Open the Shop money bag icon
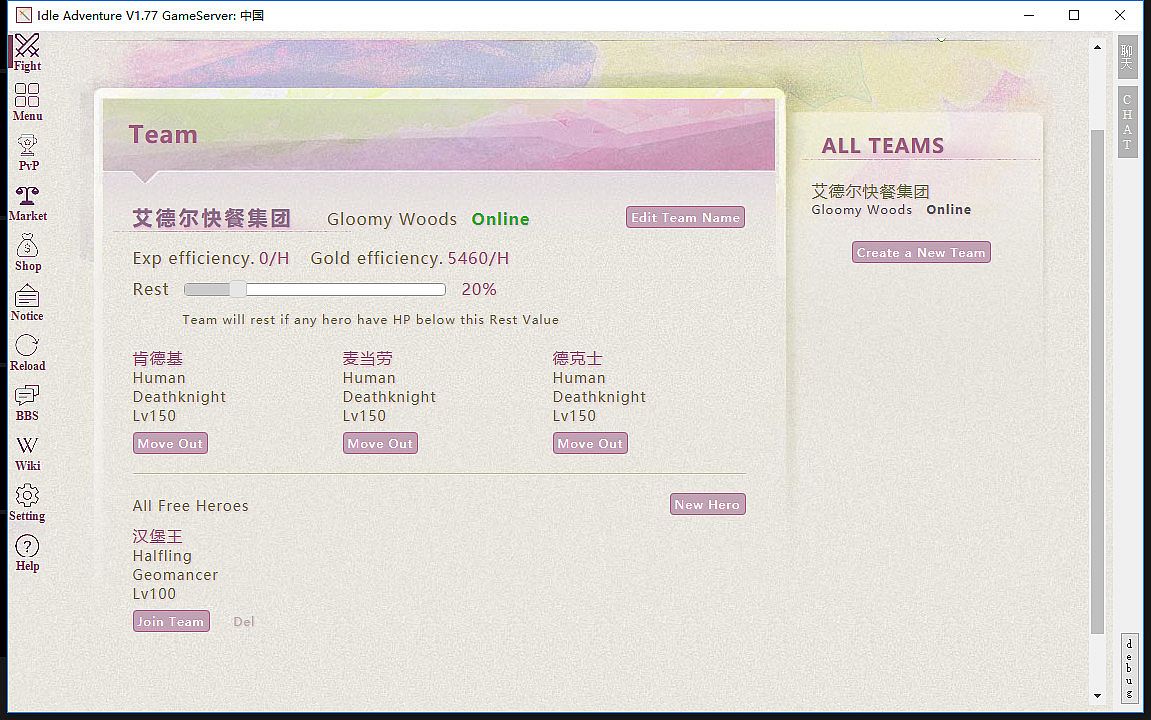The width and height of the screenshot is (1151, 720). coord(27,253)
